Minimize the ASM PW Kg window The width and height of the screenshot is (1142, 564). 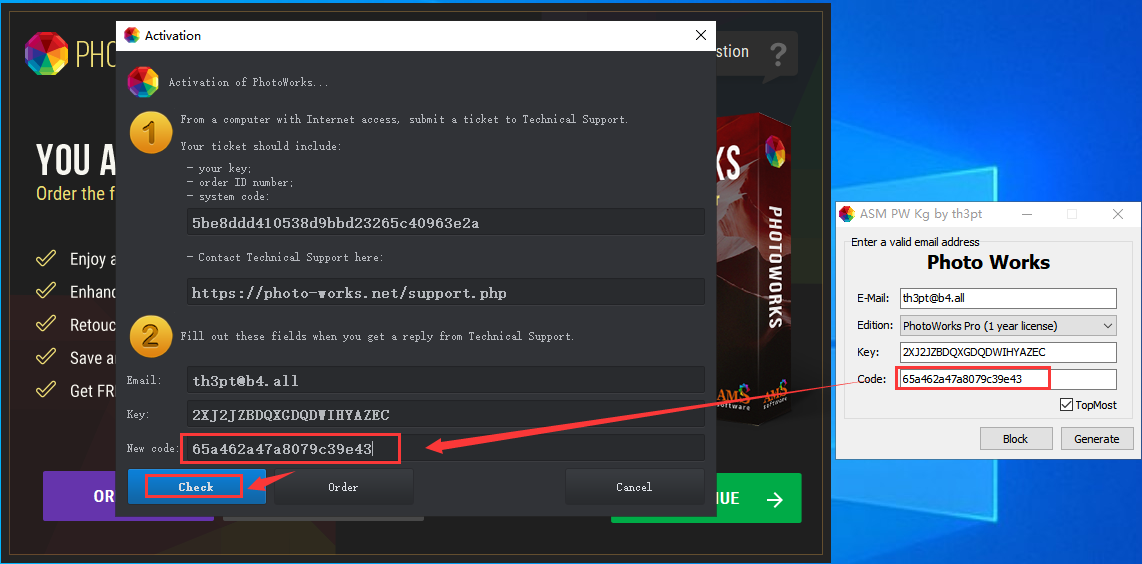(x=1026, y=214)
